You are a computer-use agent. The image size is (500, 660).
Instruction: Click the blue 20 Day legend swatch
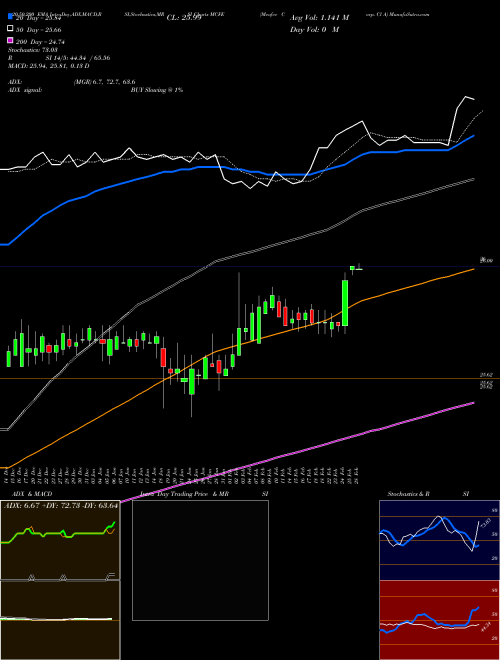[10, 18]
